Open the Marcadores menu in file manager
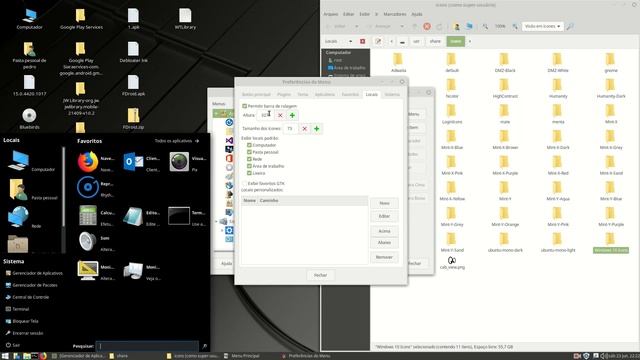 (395, 14)
